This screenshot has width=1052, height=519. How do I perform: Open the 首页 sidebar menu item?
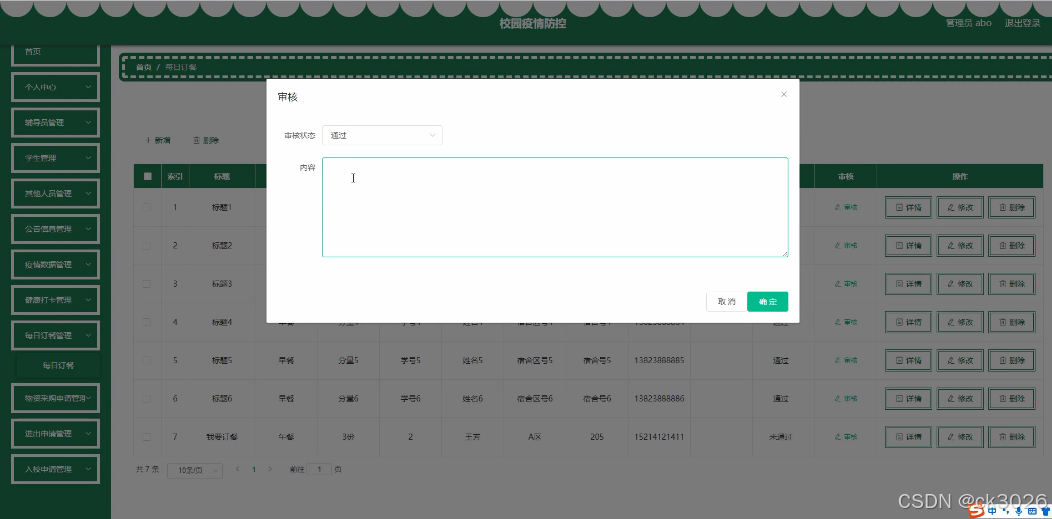(55, 53)
